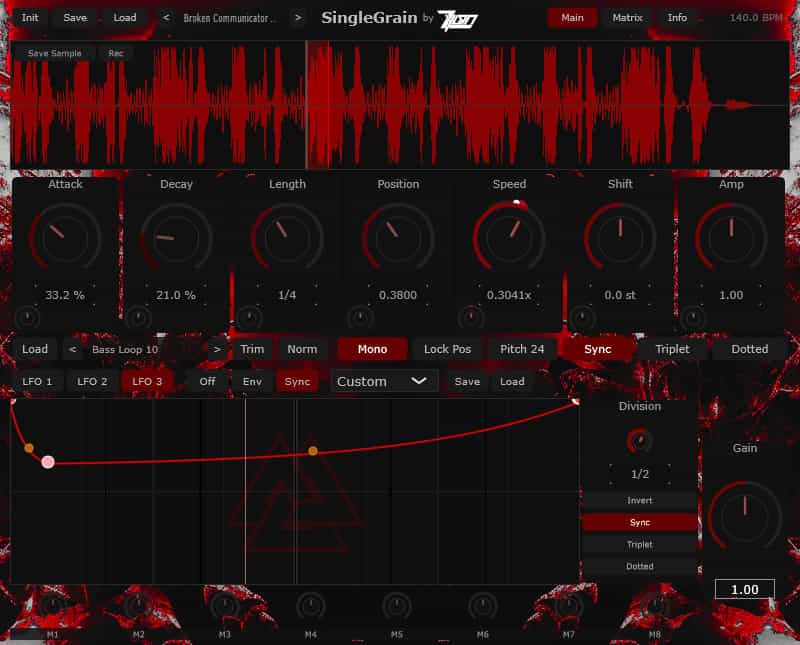The height and width of the screenshot is (645, 800).
Task: Click the Shift knob
Action: (620, 237)
